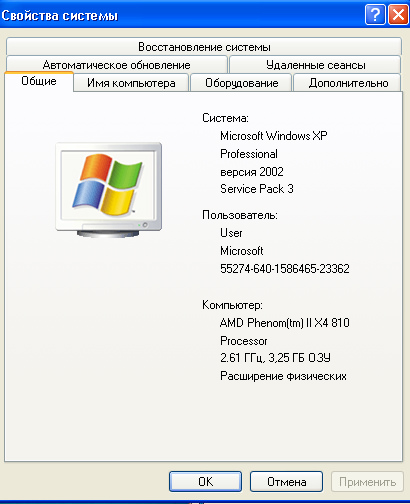Open the Оборудование tab

pos(241,83)
